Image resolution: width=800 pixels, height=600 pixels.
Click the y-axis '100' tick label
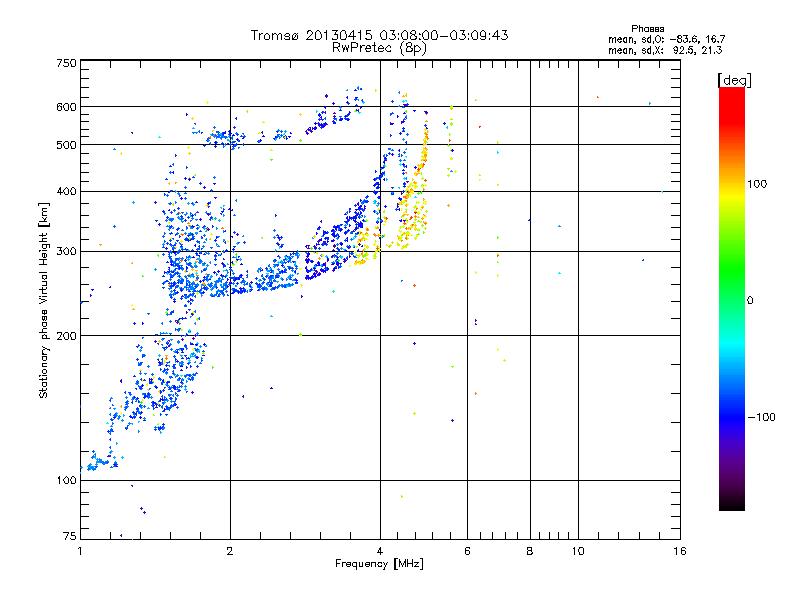coord(66,481)
